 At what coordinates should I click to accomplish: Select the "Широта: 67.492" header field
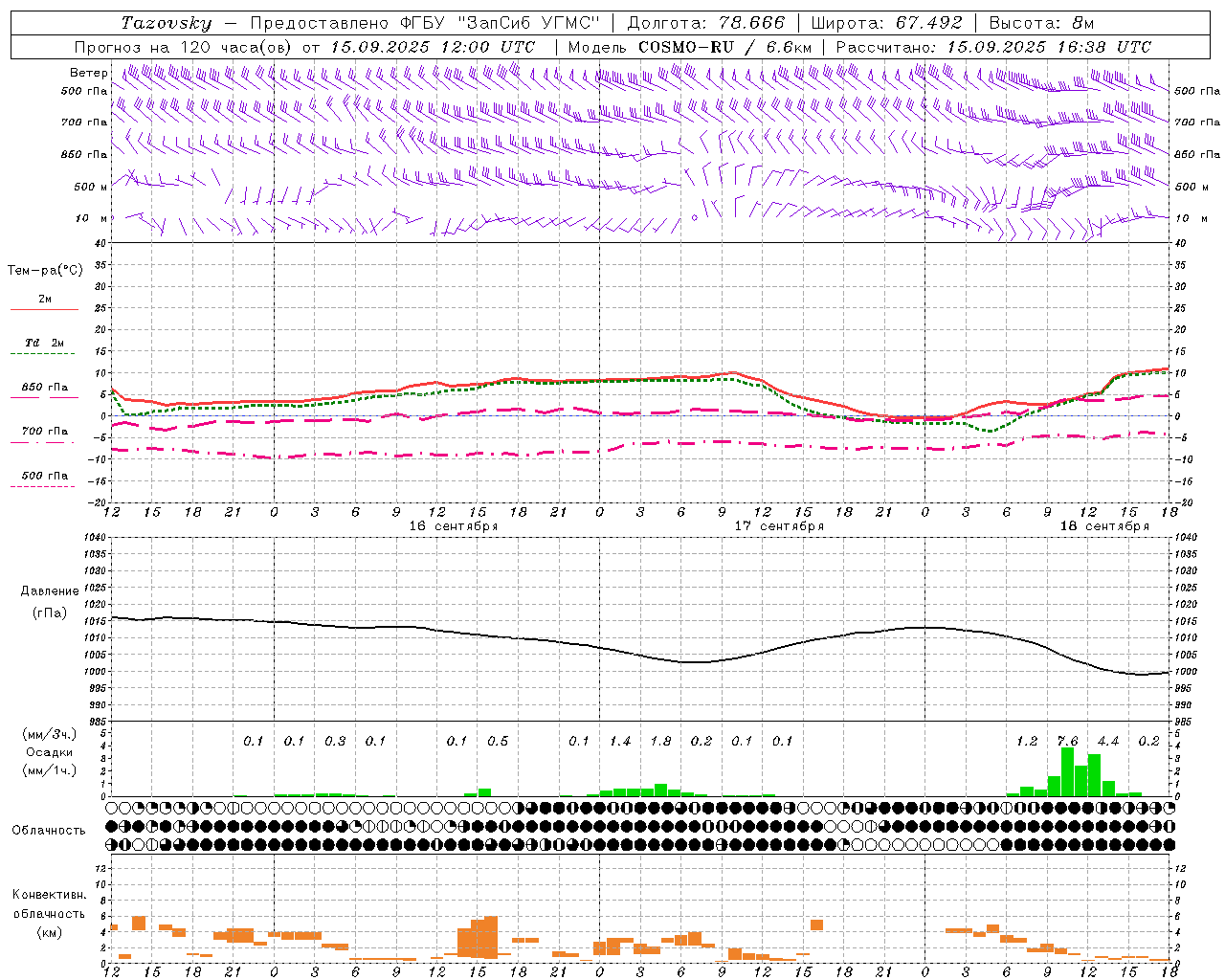(886, 23)
